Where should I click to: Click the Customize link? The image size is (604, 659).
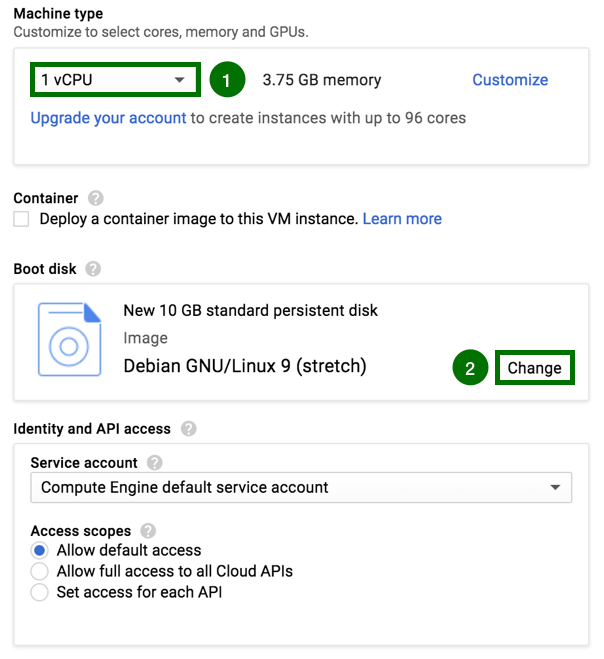pos(510,80)
